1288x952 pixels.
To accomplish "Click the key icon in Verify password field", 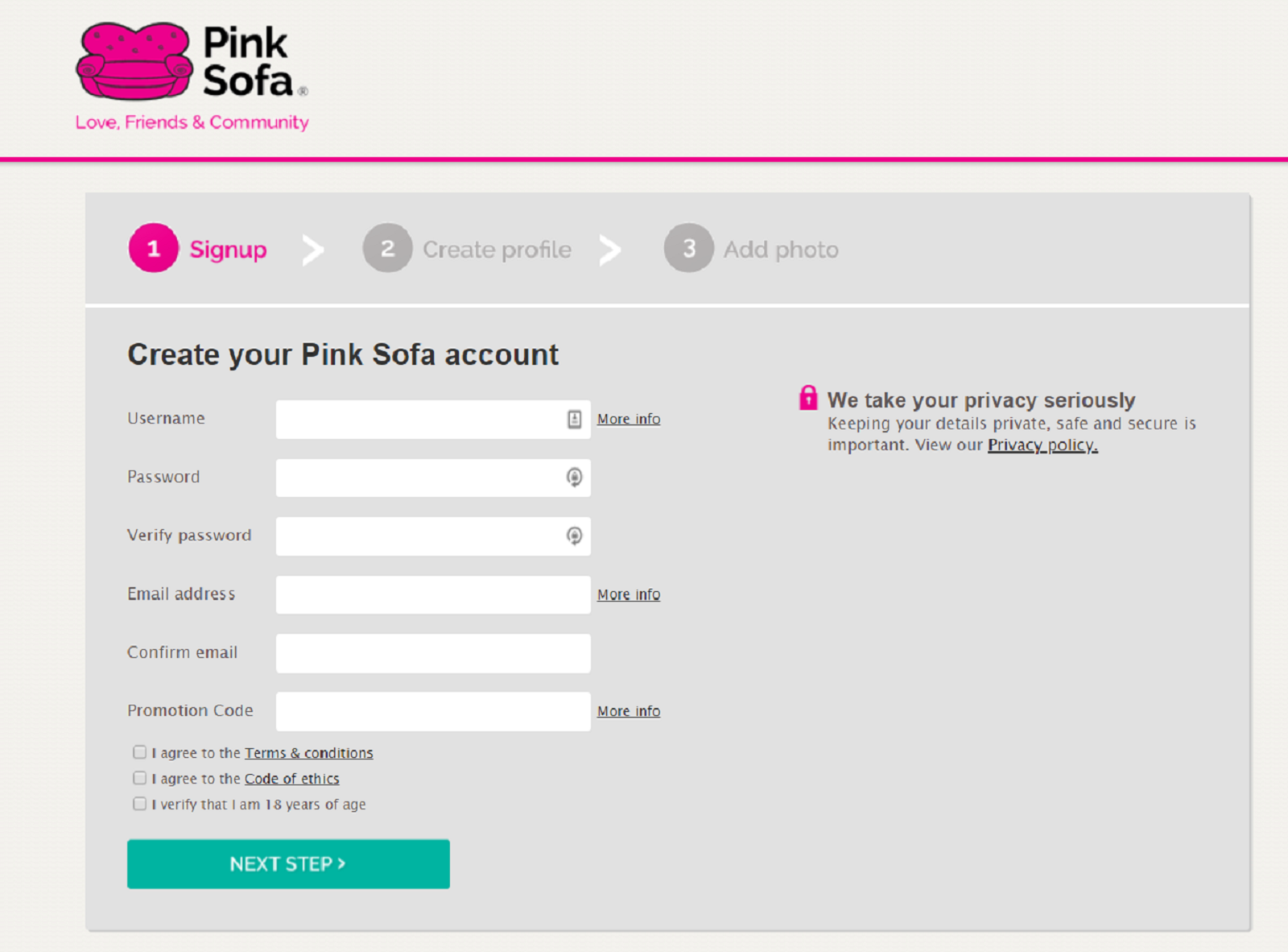I will 574,536.
